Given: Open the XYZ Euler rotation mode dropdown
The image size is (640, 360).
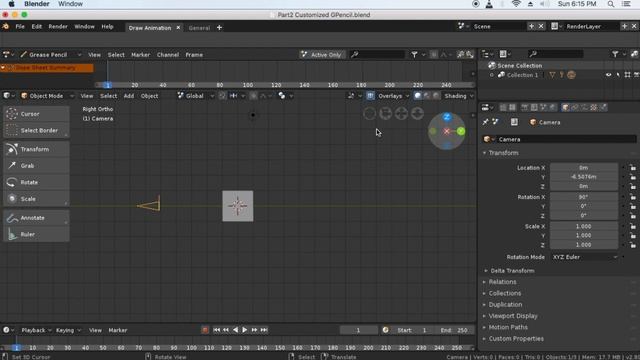Looking at the screenshot, I should [584, 257].
